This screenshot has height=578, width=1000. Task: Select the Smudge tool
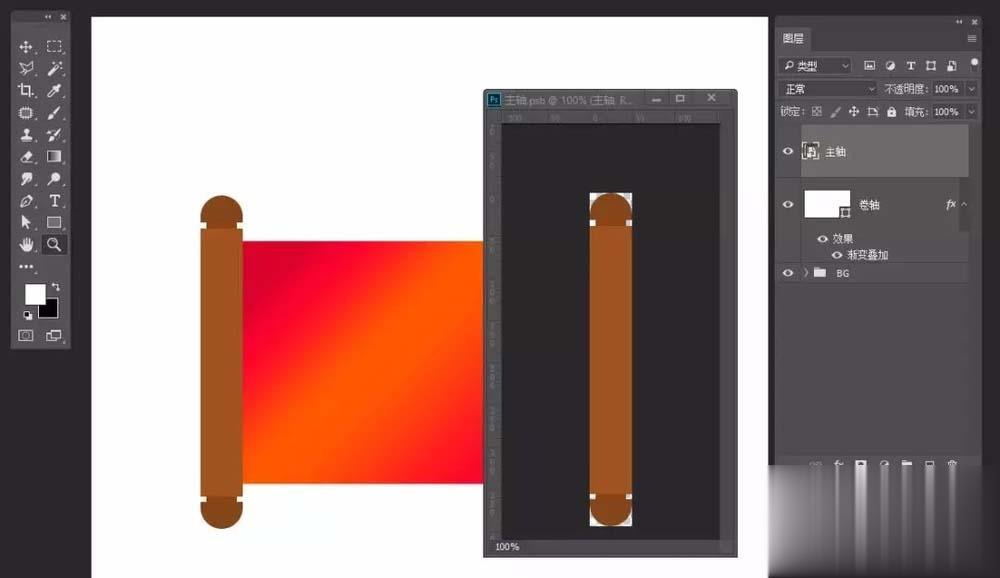point(26,179)
